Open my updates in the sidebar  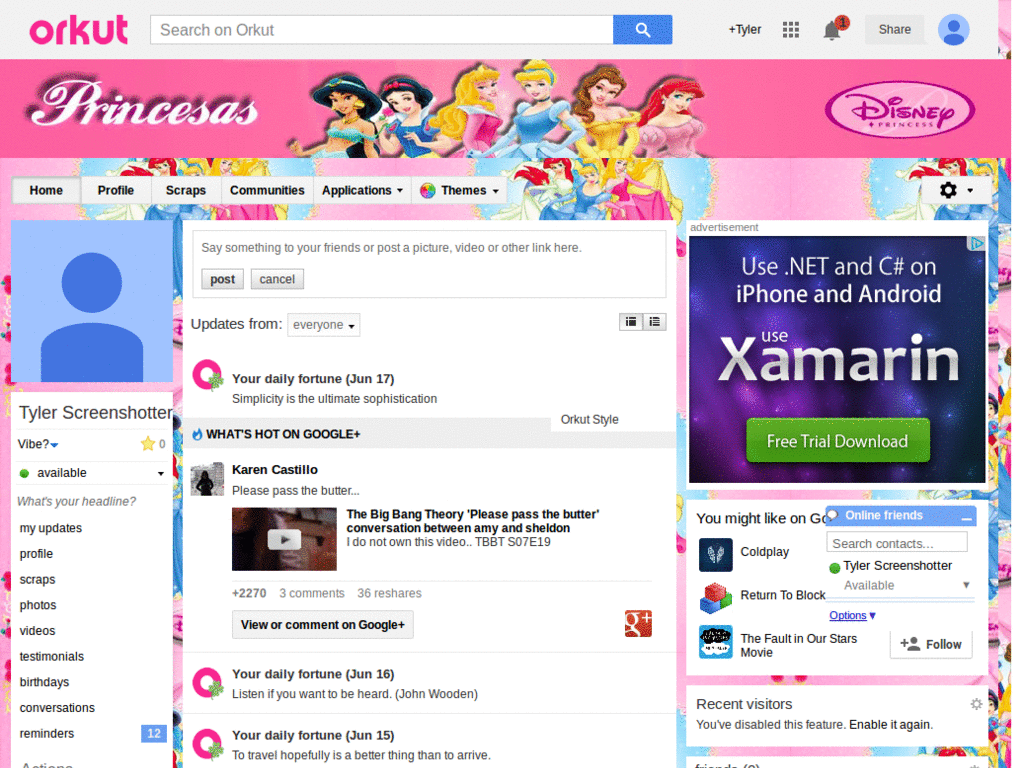pyautogui.click(x=51, y=528)
